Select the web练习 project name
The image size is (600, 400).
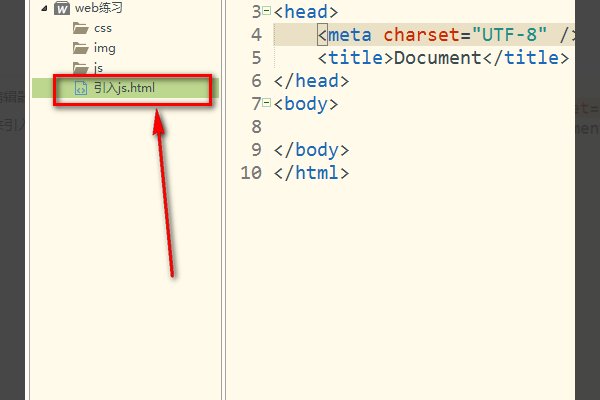pos(98,8)
